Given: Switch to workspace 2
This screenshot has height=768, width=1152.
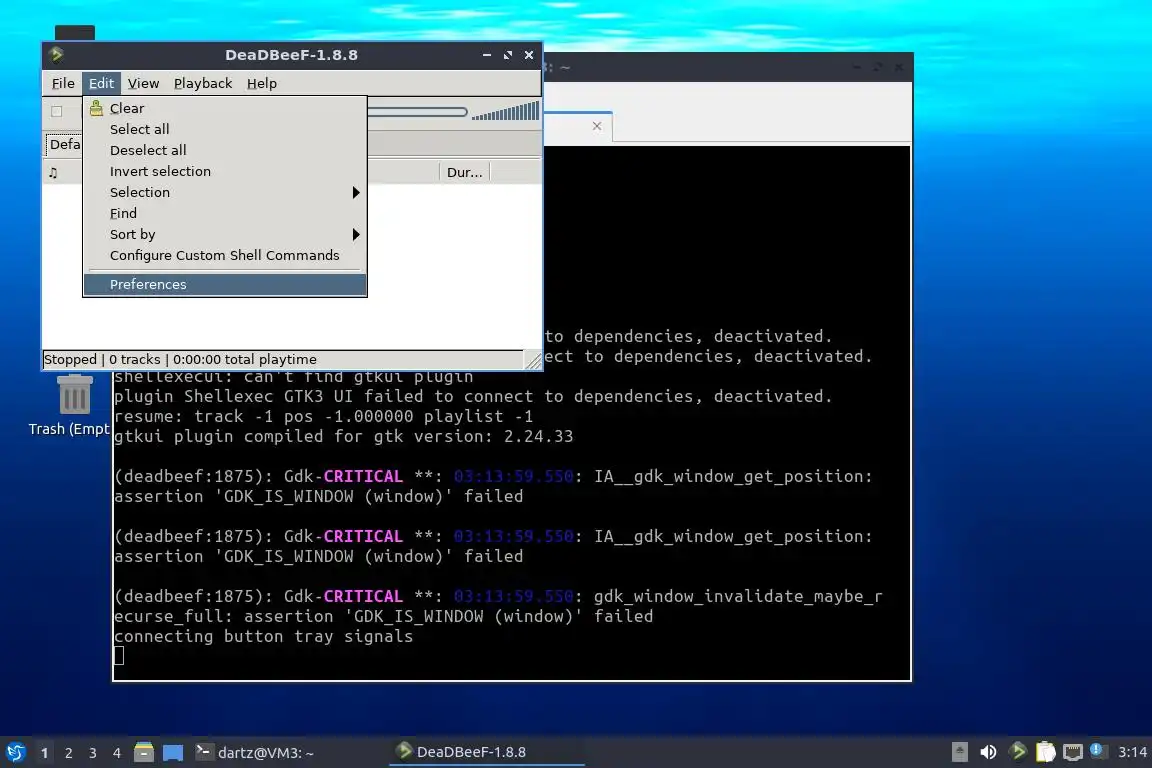Looking at the screenshot, I should (x=68, y=753).
